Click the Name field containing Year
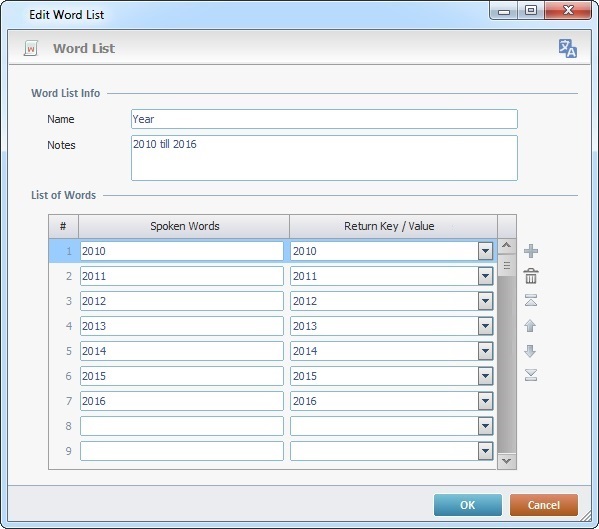The image size is (599, 529). [324, 119]
